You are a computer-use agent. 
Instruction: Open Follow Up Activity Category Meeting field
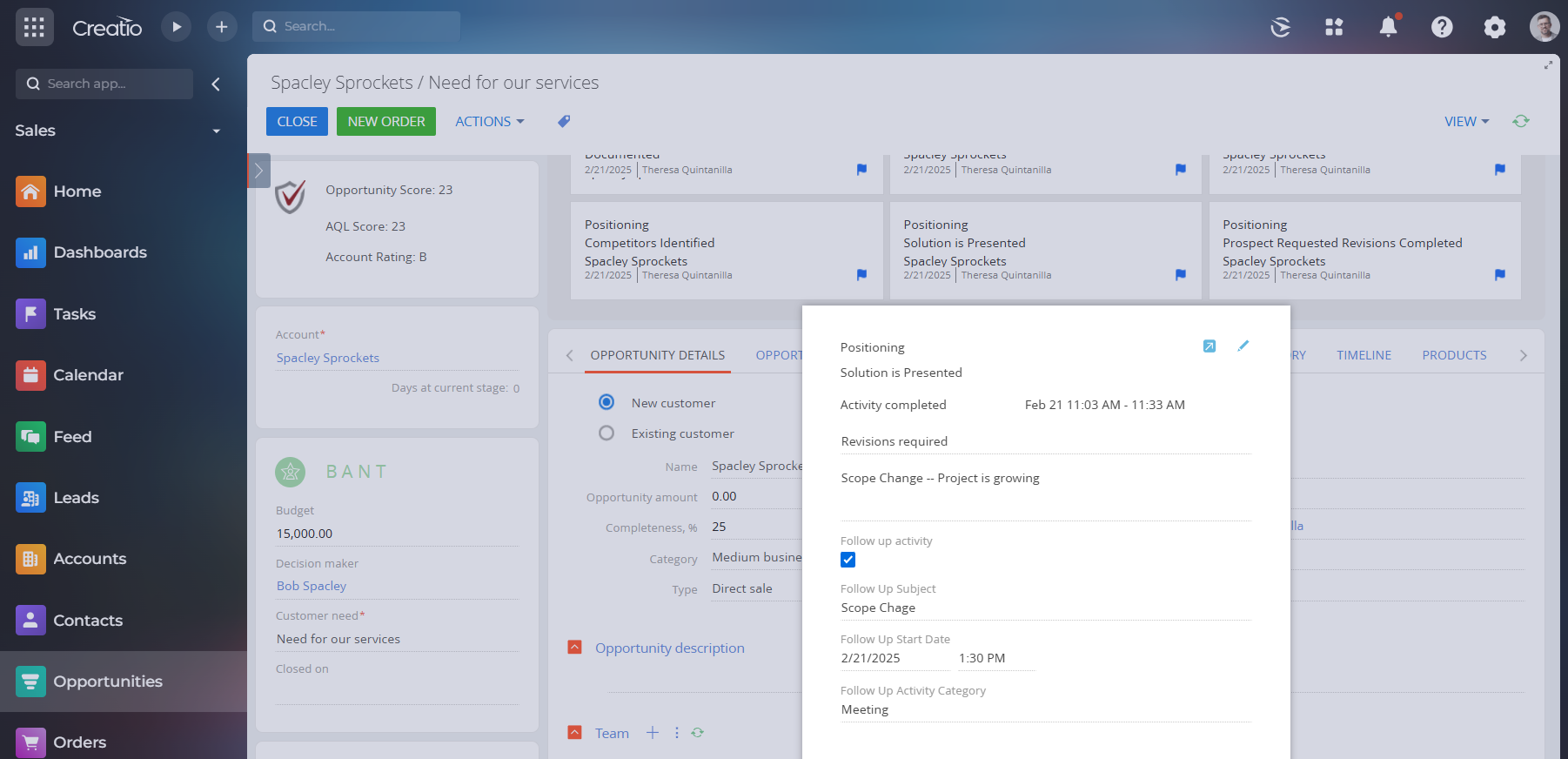[x=1046, y=709]
